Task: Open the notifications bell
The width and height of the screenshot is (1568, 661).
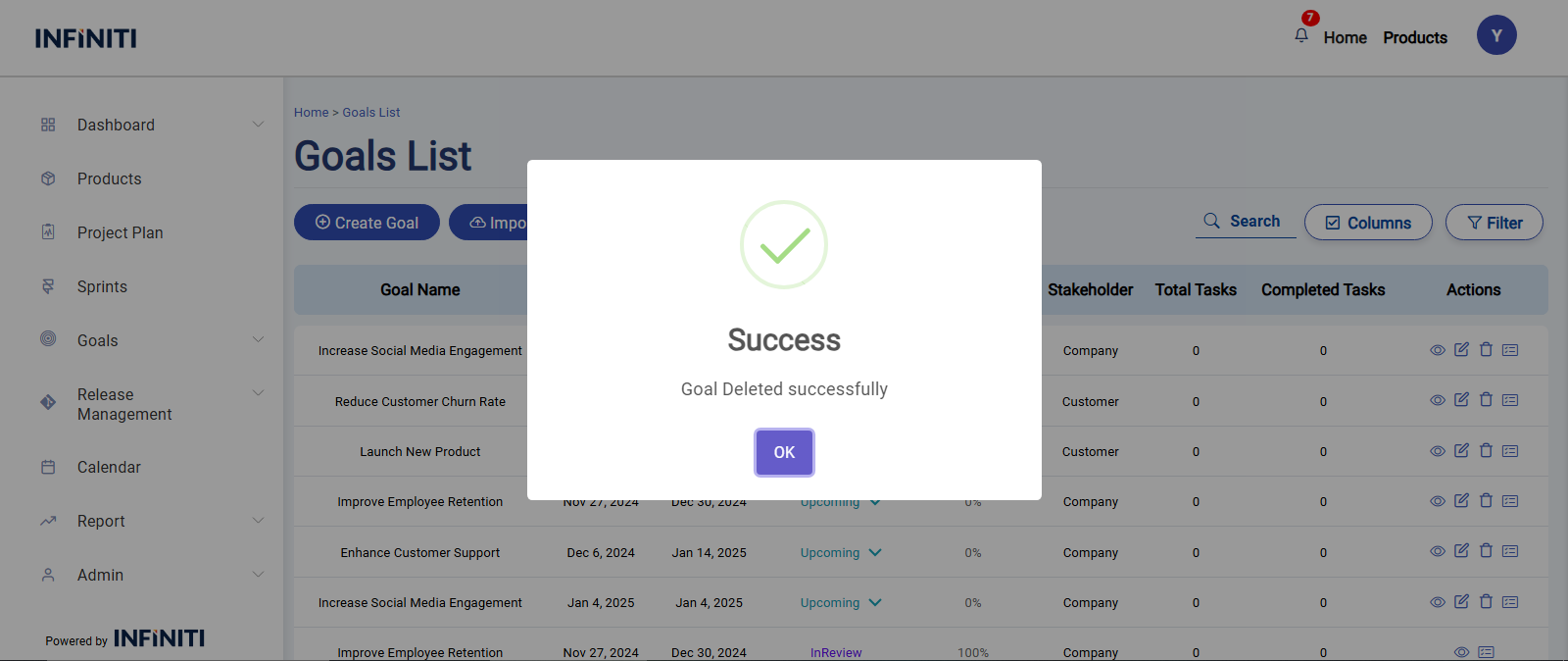Action: (1301, 36)
